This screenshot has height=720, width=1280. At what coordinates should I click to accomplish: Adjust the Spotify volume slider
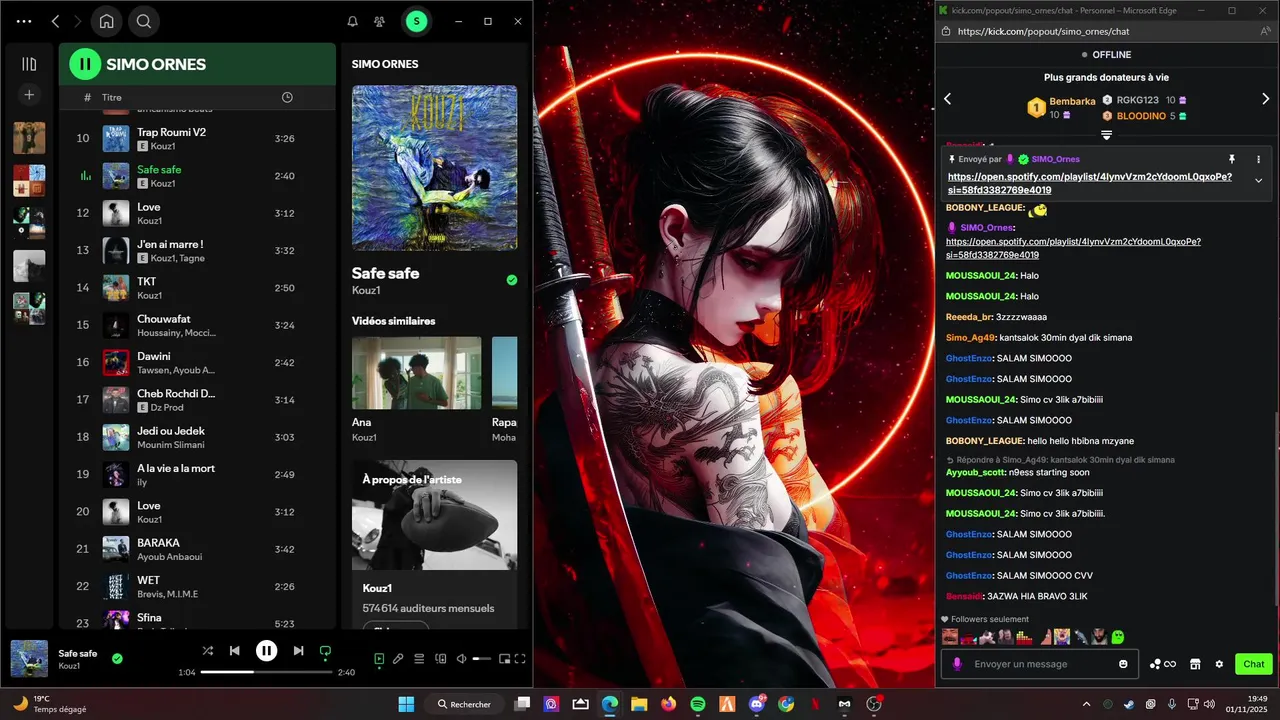[481, 659]
